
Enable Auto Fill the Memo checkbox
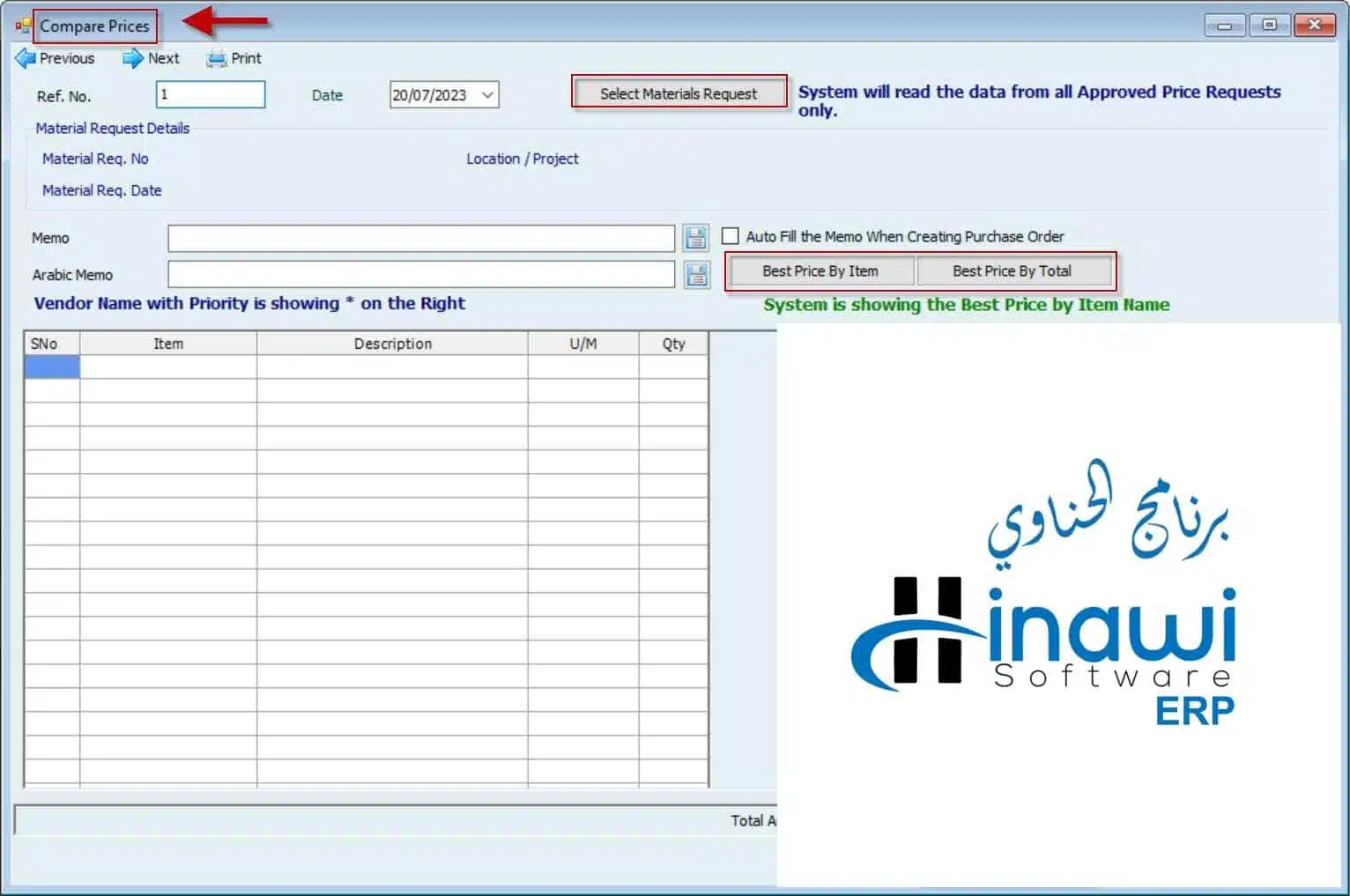pos(730,236)
